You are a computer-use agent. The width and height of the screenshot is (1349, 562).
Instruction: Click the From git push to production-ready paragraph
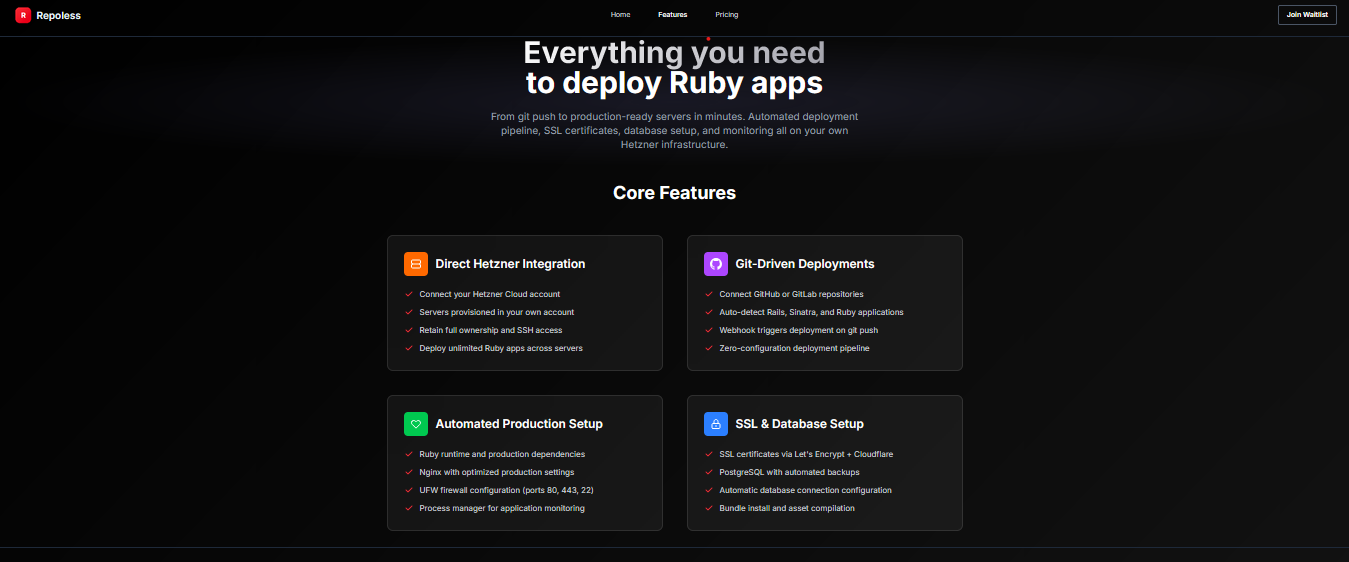pos(674,131)
